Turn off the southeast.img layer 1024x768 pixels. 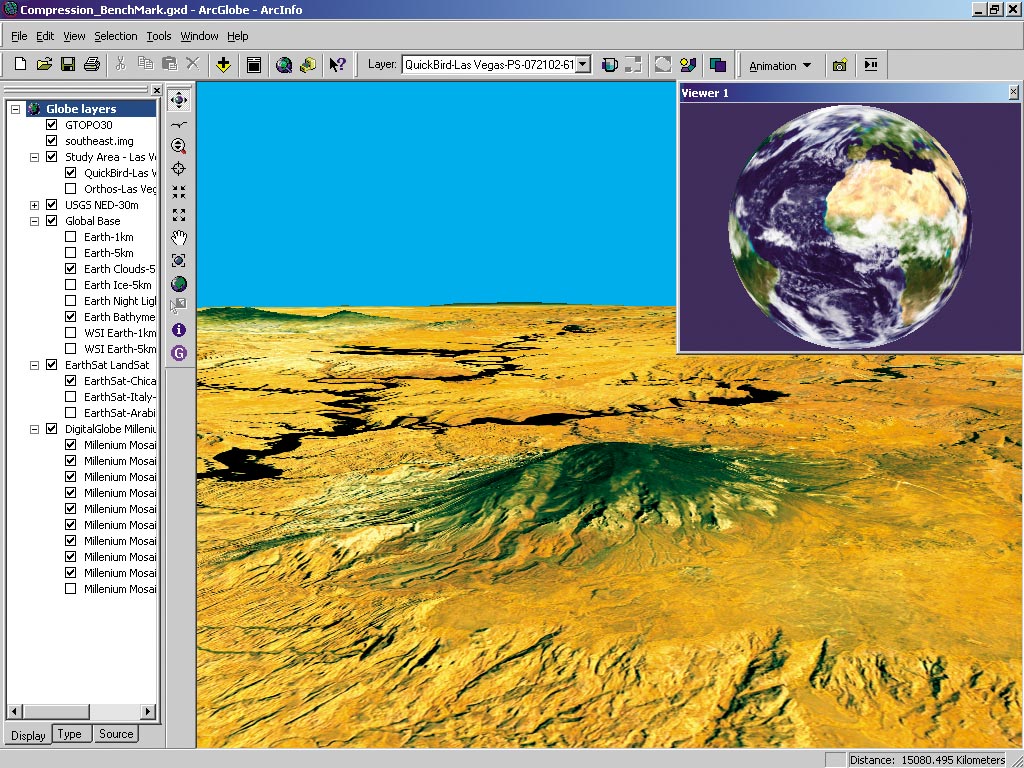52,141
